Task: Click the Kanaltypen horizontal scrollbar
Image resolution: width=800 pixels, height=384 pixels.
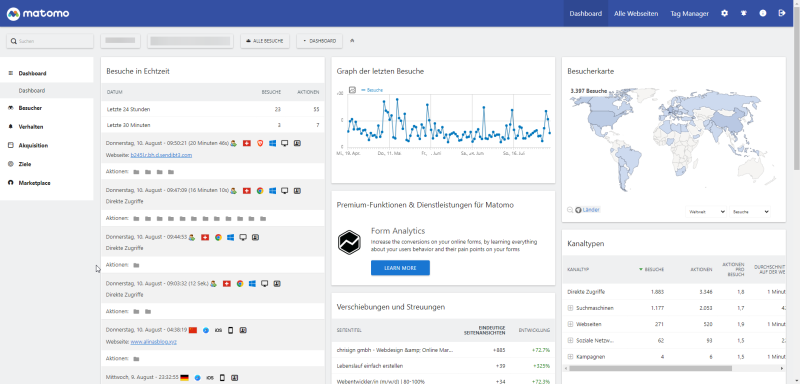Action: pos(651,368)
